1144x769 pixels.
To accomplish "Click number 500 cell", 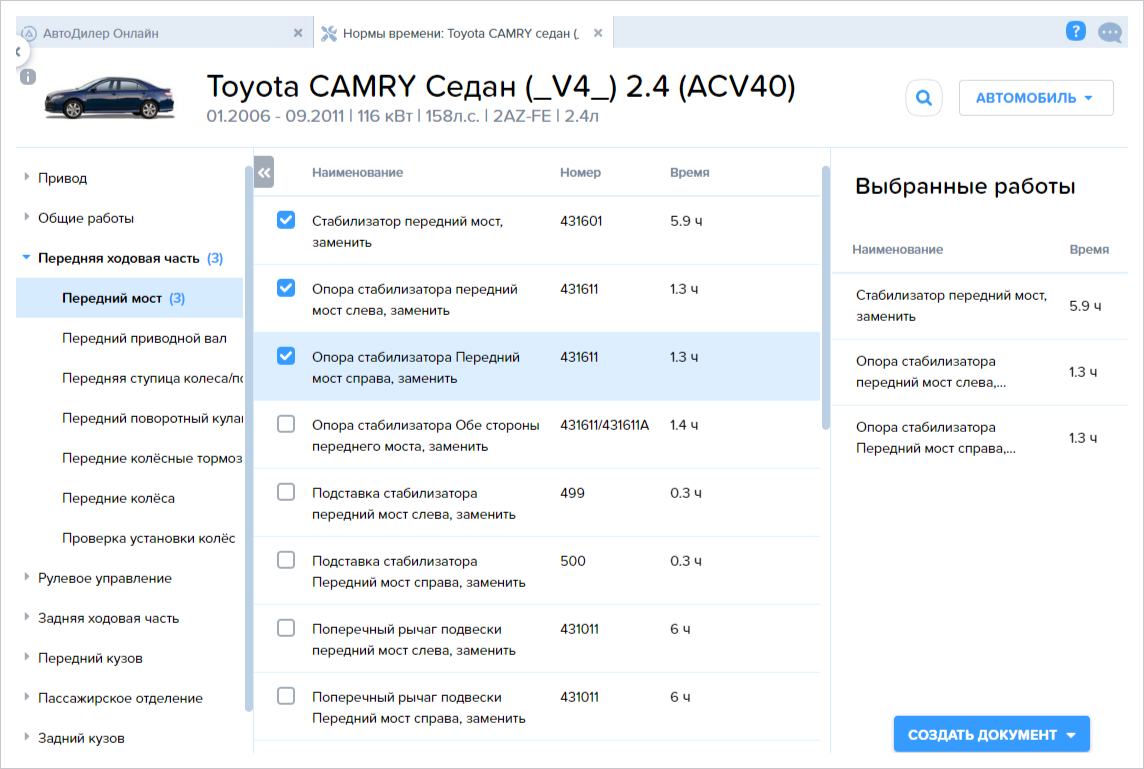I will coord(573,561).
